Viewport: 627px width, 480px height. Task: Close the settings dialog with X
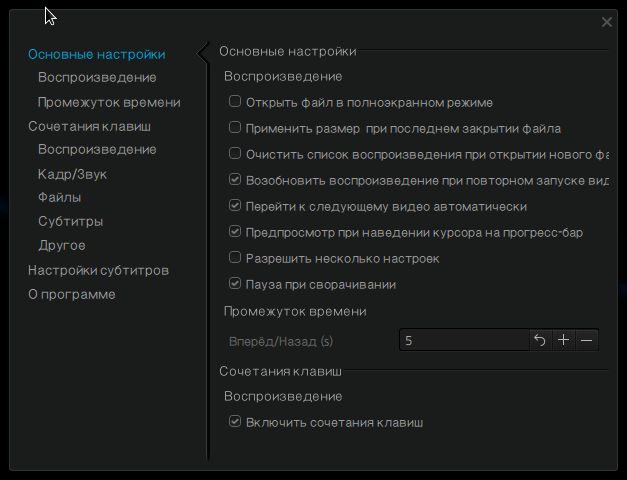(x=607, y=22)
